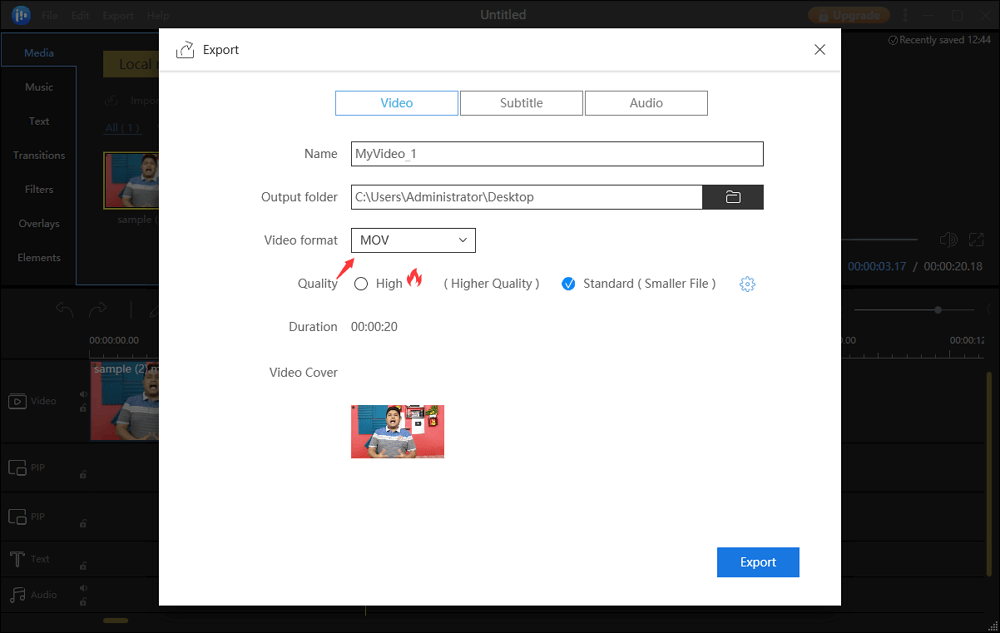The image size is (1000, 633).
Task: Click the blue Export button
Action: click(758, 562)
